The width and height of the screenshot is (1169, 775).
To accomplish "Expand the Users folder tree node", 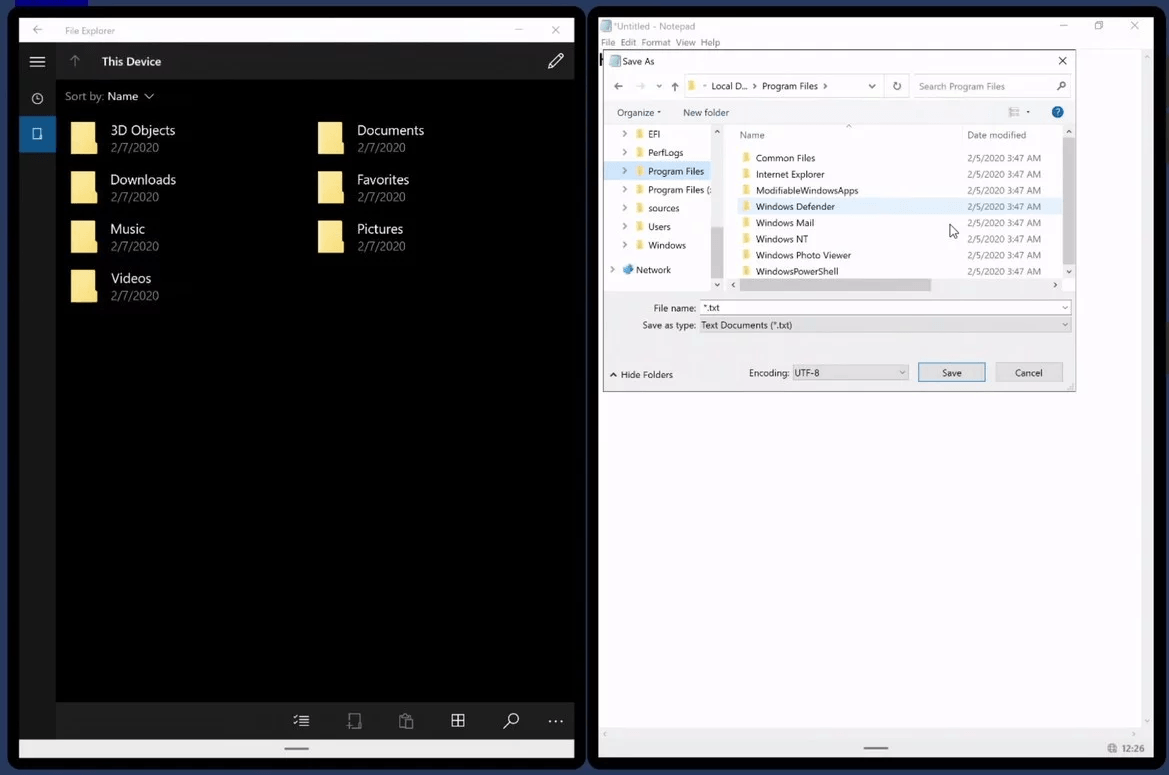I will tap(625, 227).
